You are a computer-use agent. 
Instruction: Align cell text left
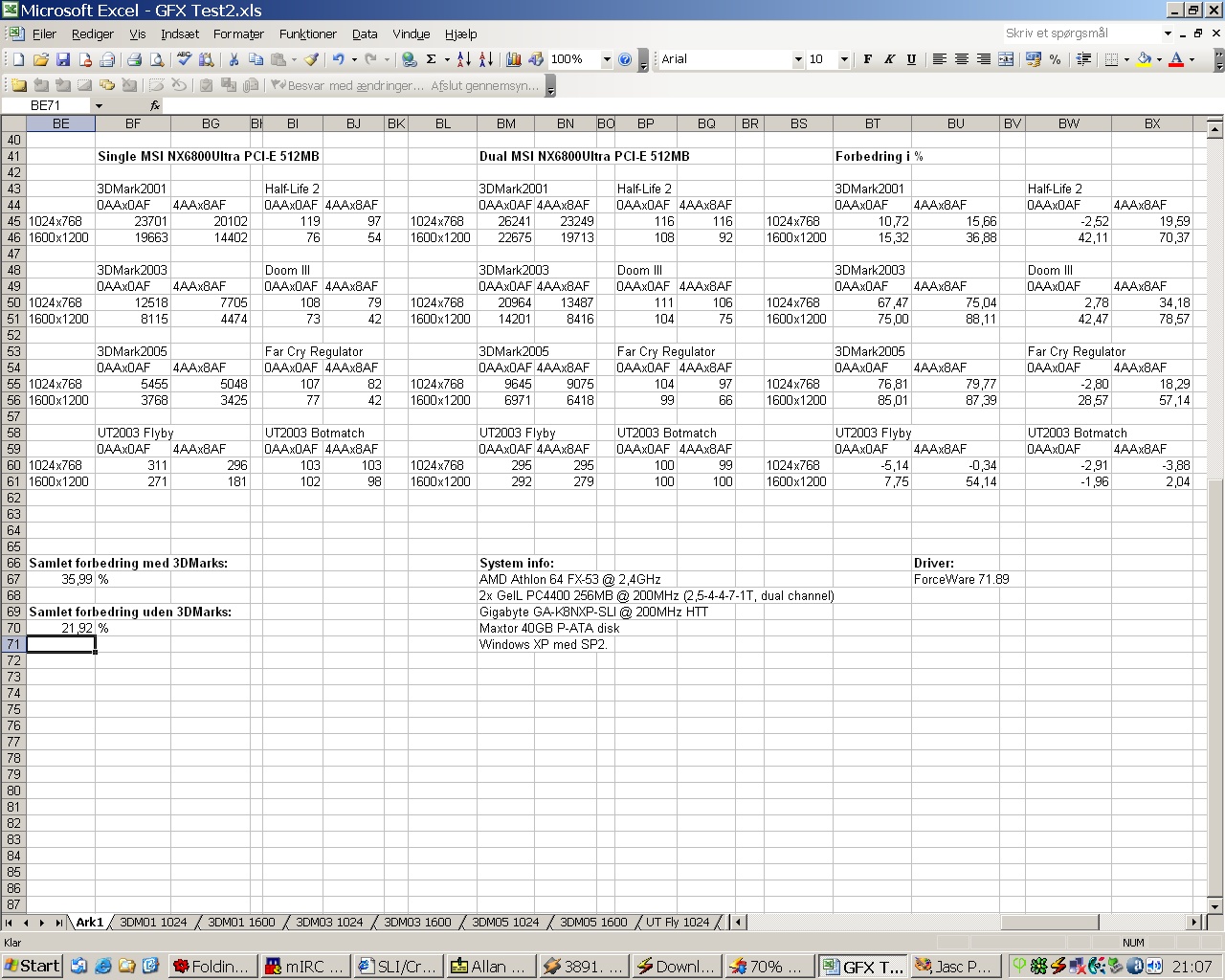[x=939, y=59]
